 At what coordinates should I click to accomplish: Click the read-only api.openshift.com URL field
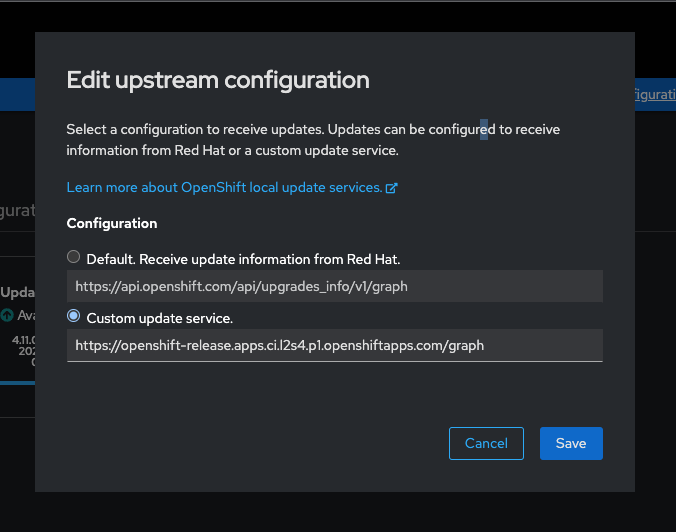[335, 286]
